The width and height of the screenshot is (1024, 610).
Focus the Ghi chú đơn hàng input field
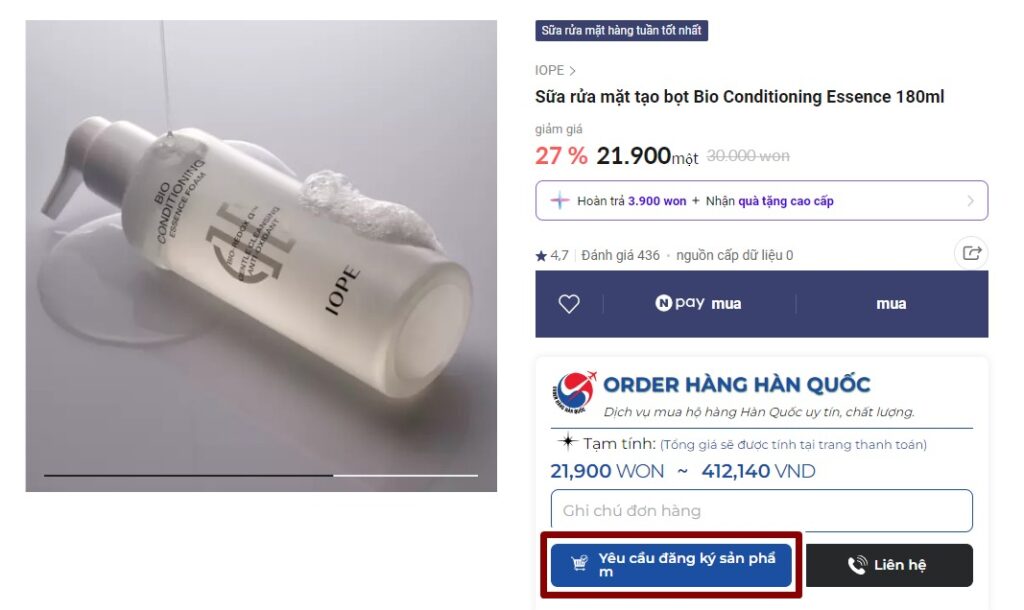(x=761, y=511)
